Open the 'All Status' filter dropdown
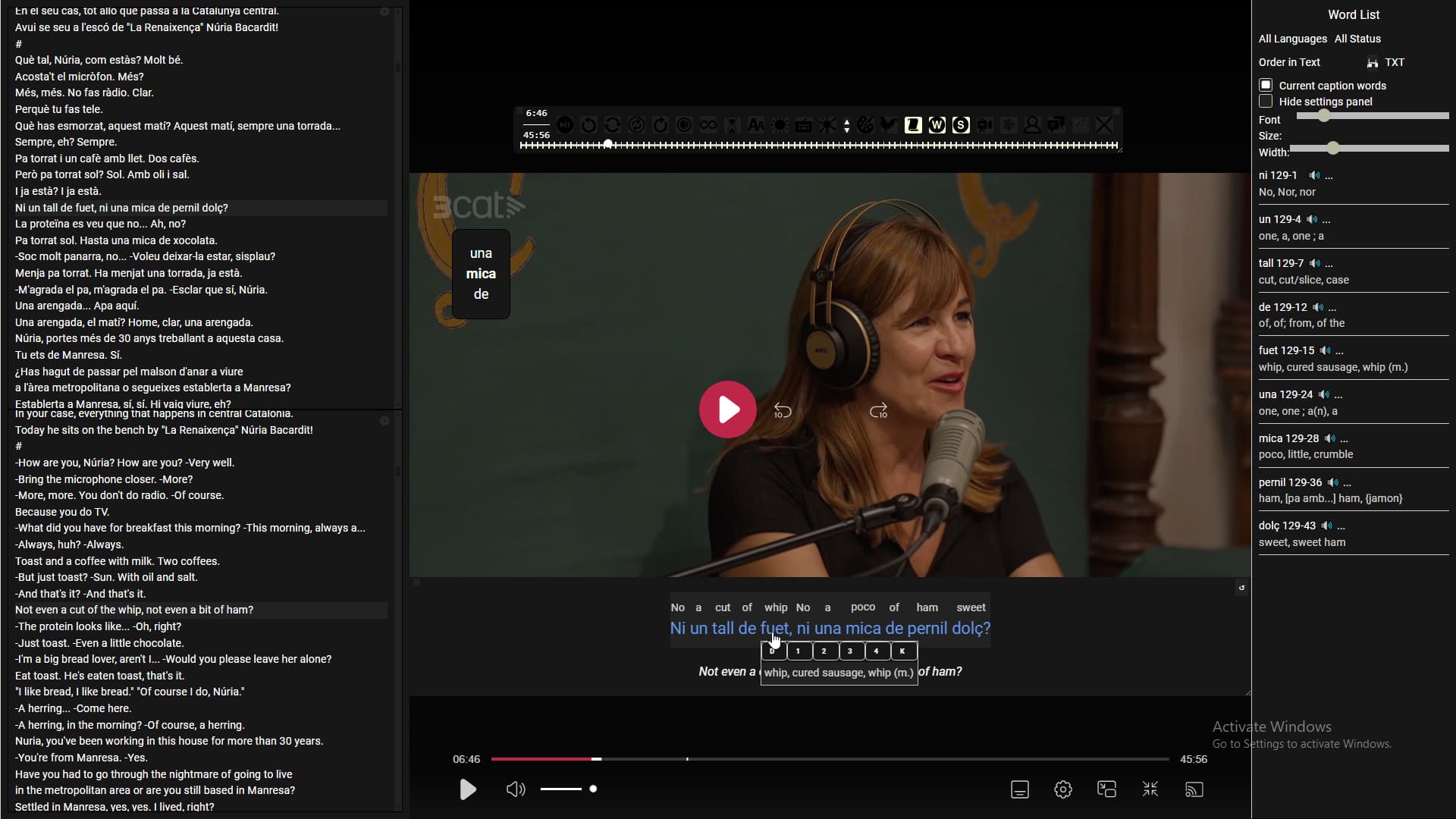This screenshot has width=1456, height=819. tap(1357, 39)
